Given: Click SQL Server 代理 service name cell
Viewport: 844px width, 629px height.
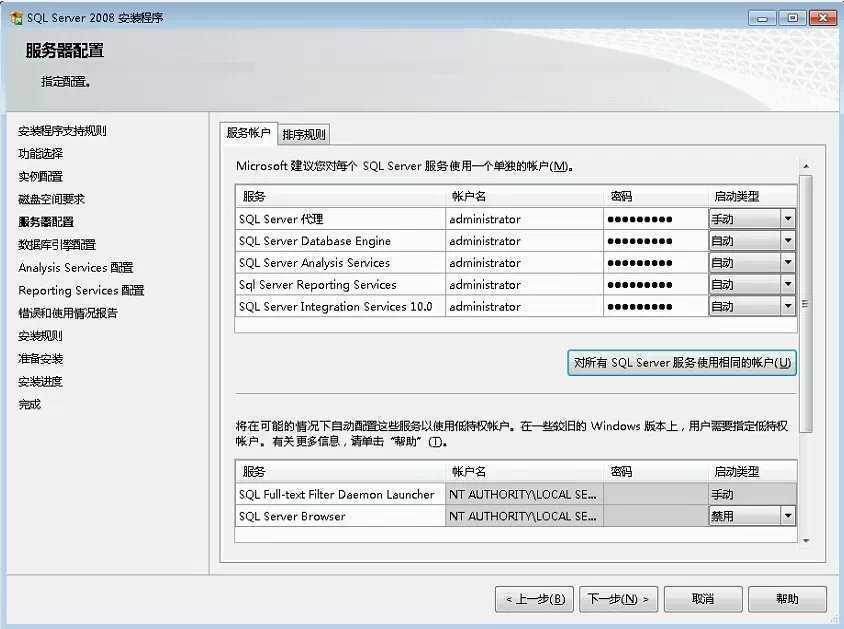Looking at the screenshot, I should click(340, 219).
